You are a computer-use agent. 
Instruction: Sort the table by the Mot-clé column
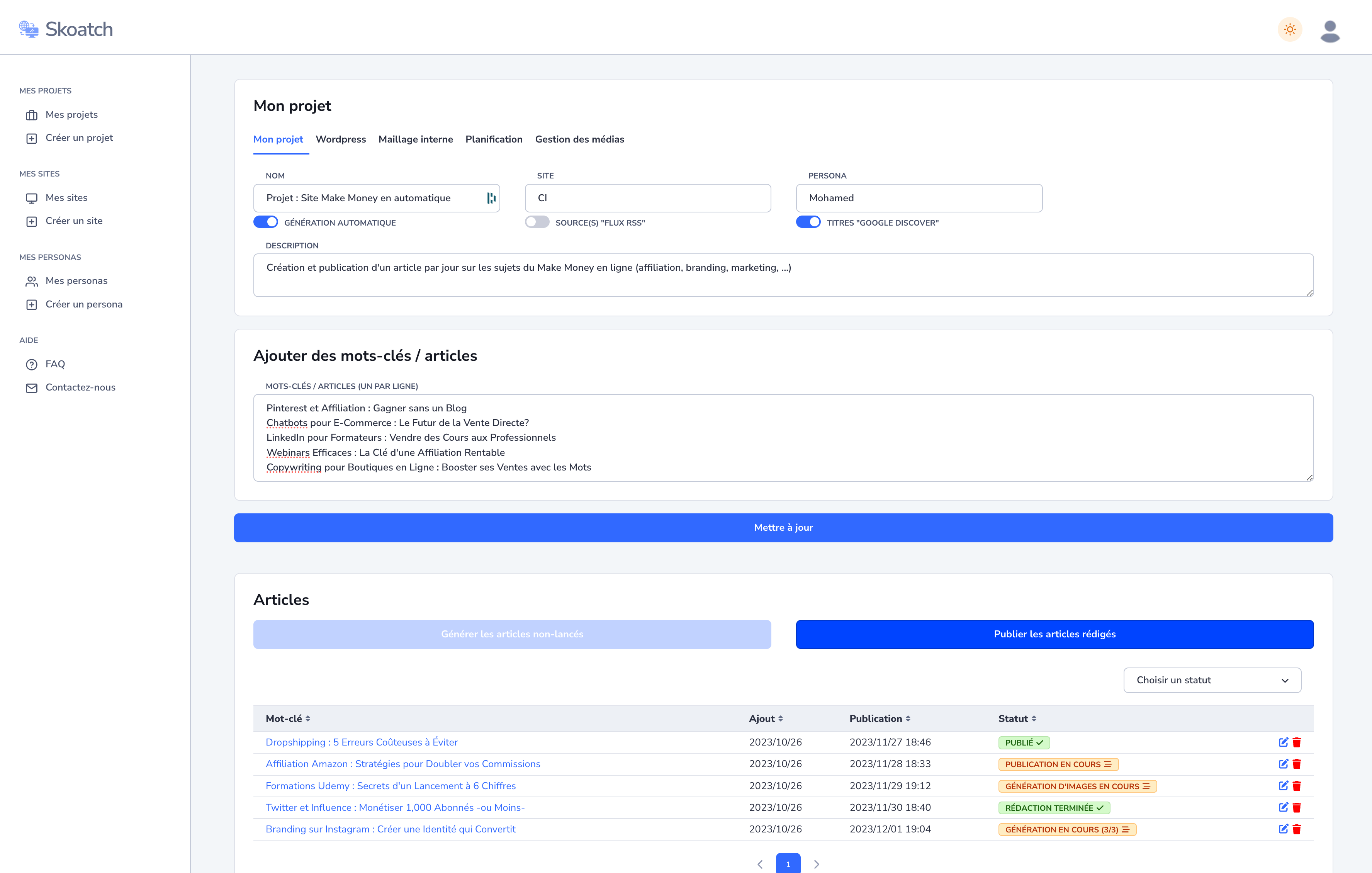pyautogui.click(x=288, y=718)
